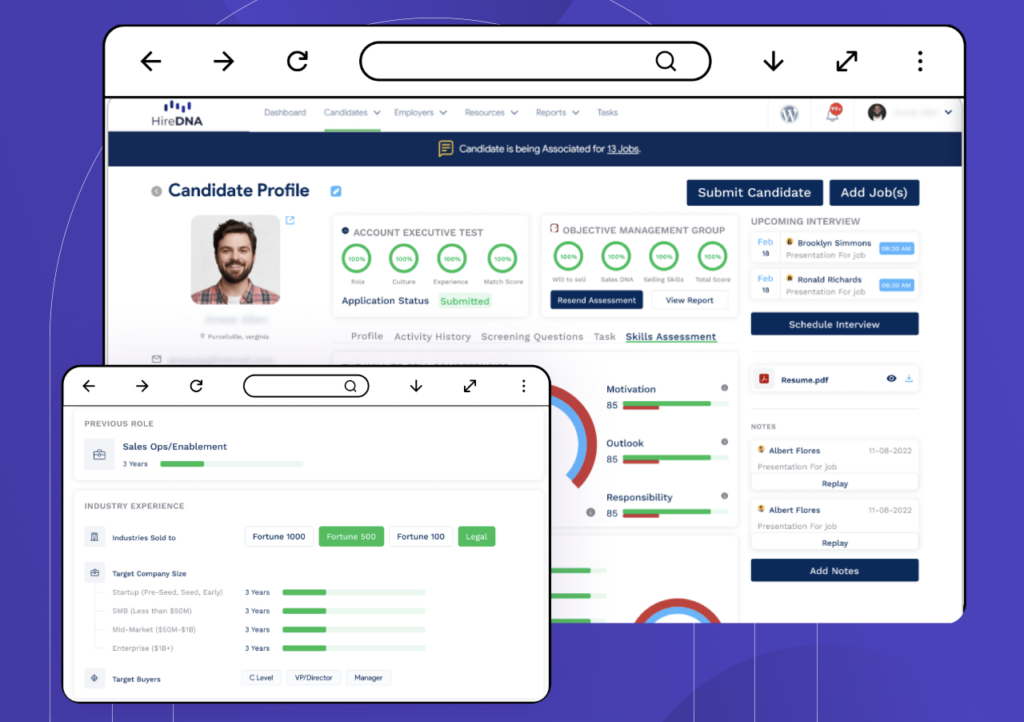Screen dimensions: 1024x722
Task: Expand the Employers dropdown menu
Action: coord(421,112)
